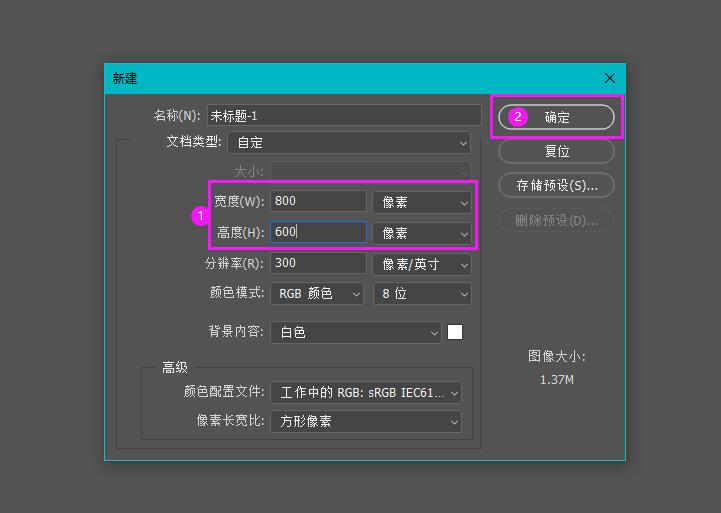Viewport: 721px width, 513px height.
Task: Focus the 高度(H) field showing 600
Action: 318,232
